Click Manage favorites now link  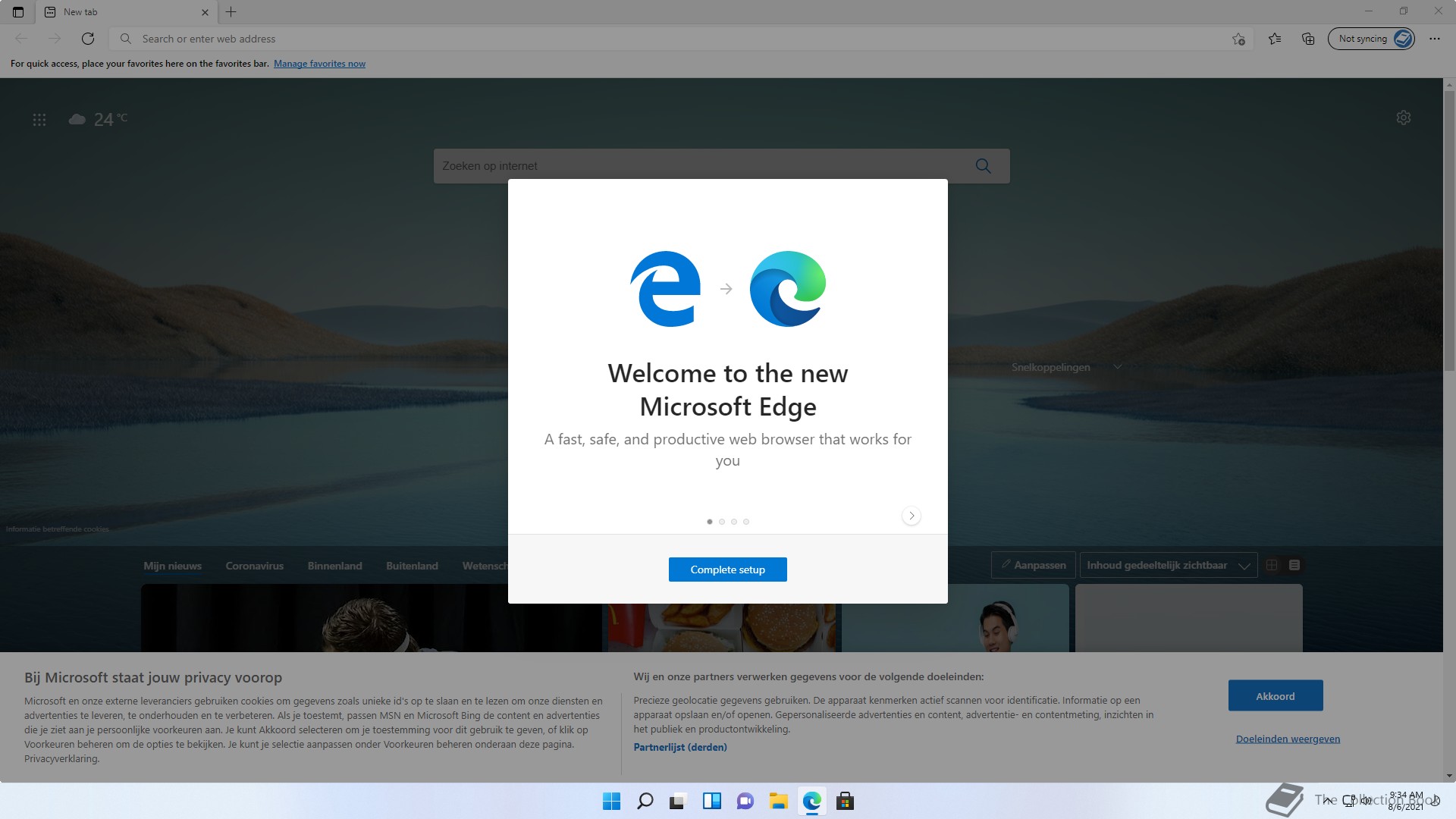319,64
